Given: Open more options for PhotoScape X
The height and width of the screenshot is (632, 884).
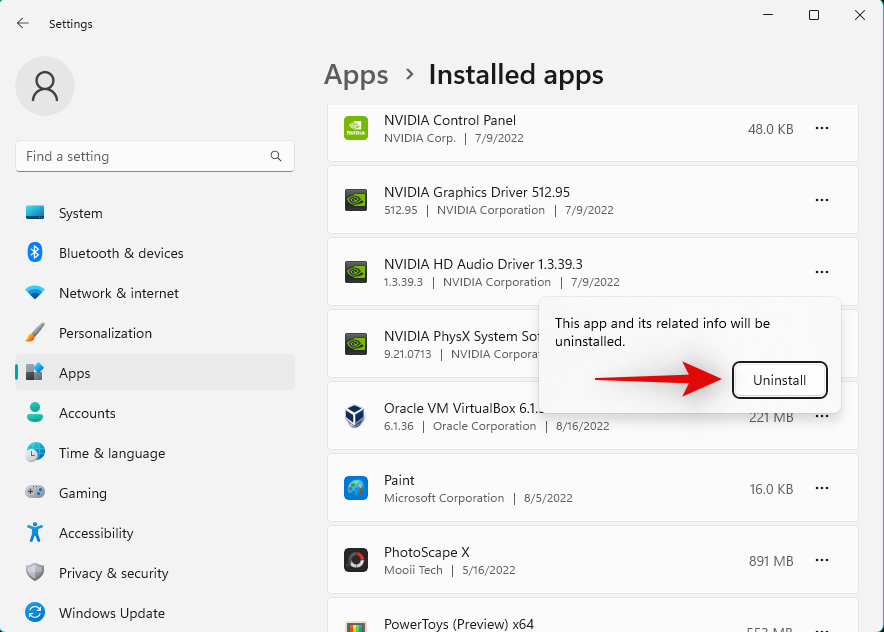Looking at the screenshot, I should click(x=822, y=560).
